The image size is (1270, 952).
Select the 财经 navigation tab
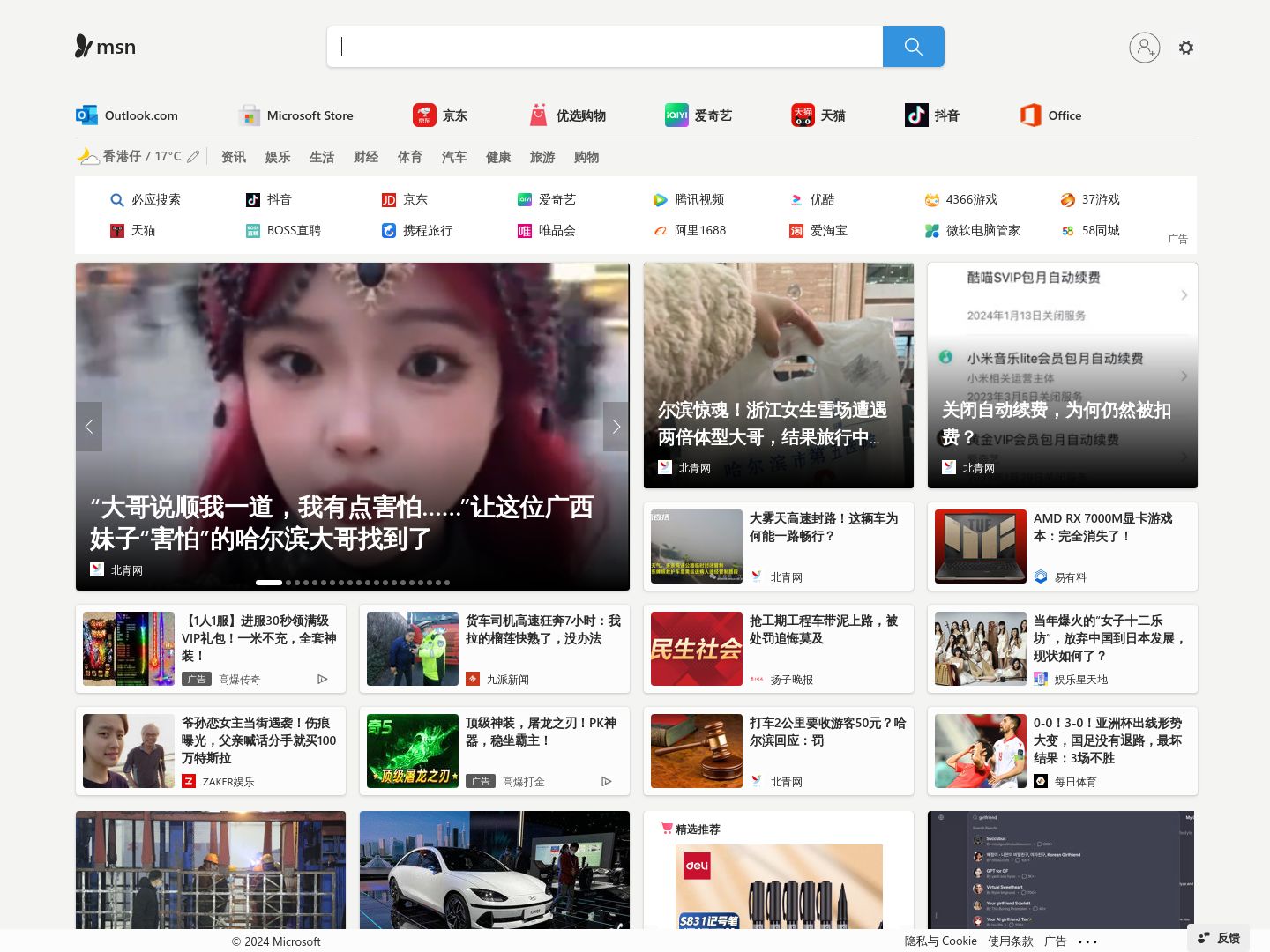click(x=366, y=157)
